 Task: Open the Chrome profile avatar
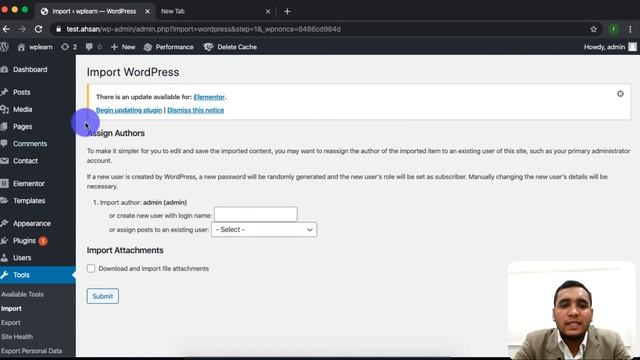(x=613, y=29)
